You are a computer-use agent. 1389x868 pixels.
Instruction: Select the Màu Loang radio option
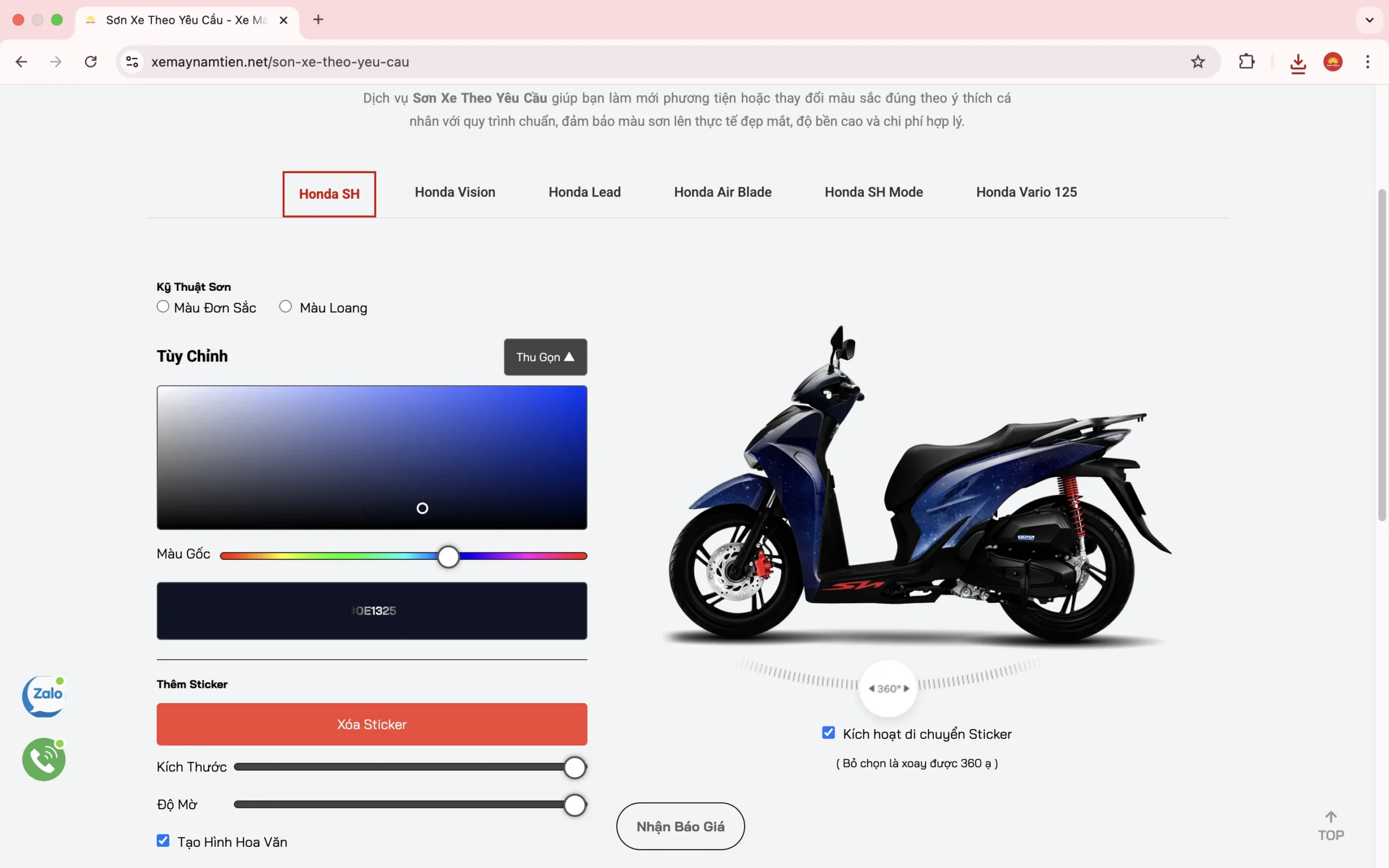pyautogui.click(x=285, y=307)
